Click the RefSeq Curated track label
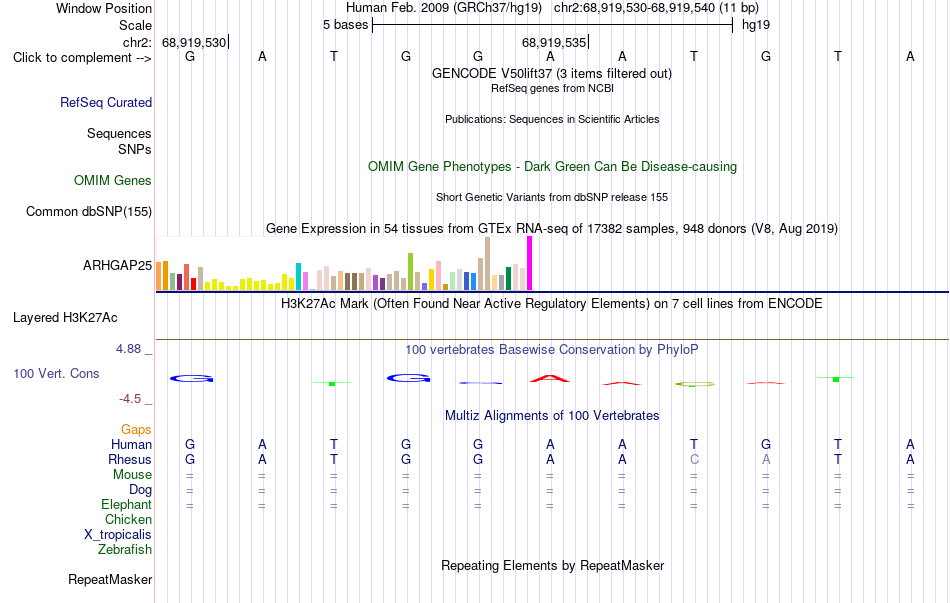 click(105, 102)
